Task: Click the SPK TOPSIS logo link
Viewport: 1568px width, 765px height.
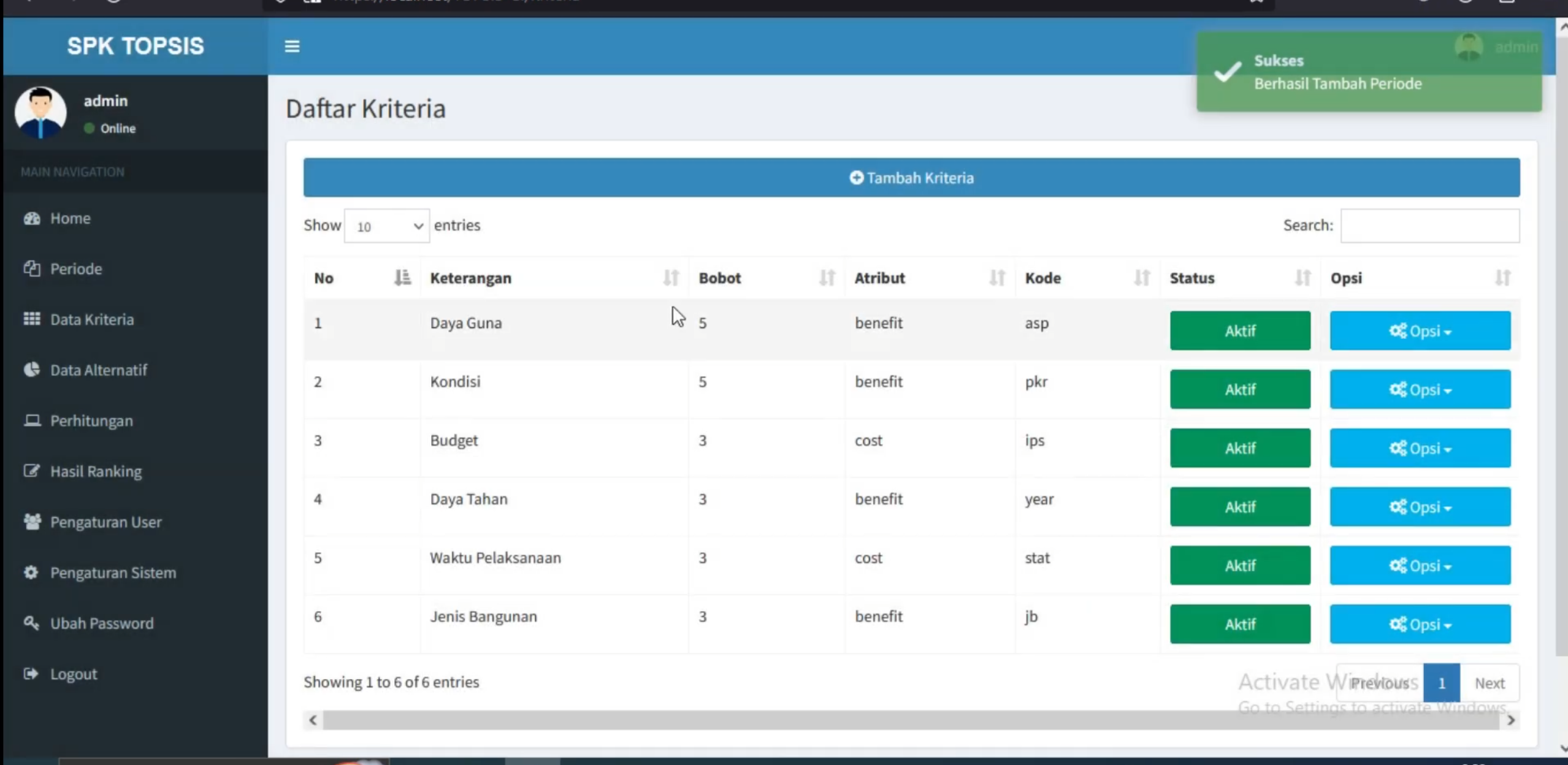Action: pyautogui.click(x=136, y=46)
